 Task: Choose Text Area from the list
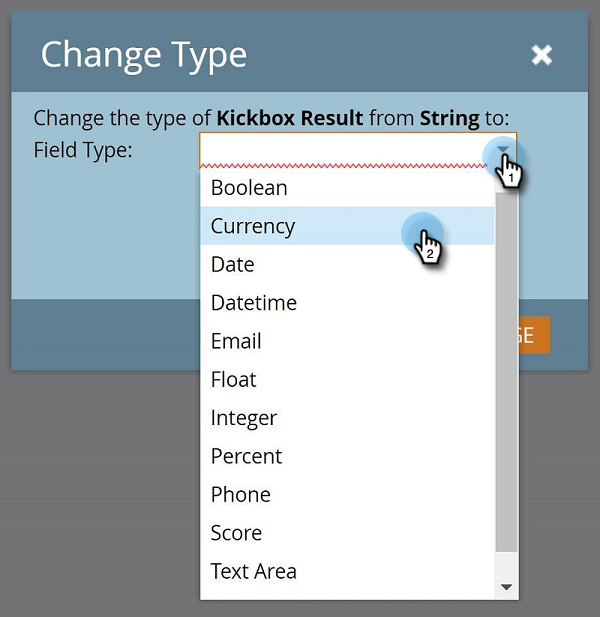(254, 571)
